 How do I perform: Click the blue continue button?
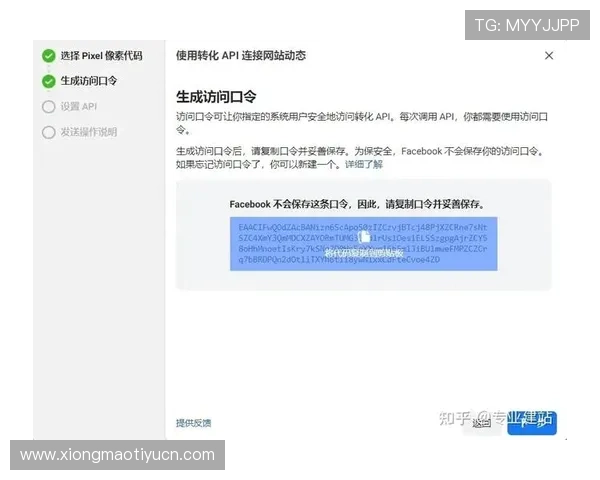tap(532, 423)
